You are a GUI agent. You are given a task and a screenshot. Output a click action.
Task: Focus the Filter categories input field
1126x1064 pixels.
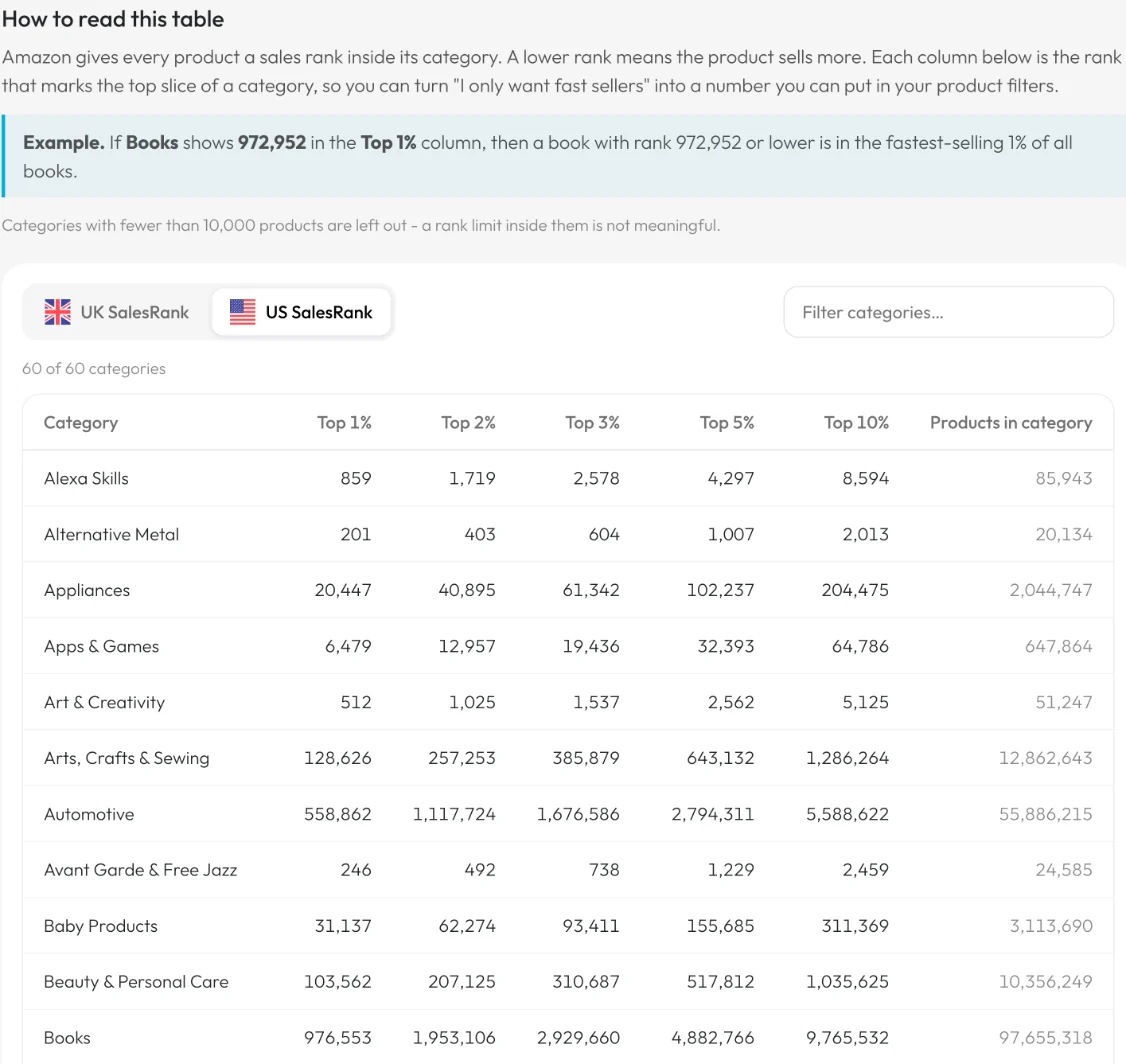(948, 312)
